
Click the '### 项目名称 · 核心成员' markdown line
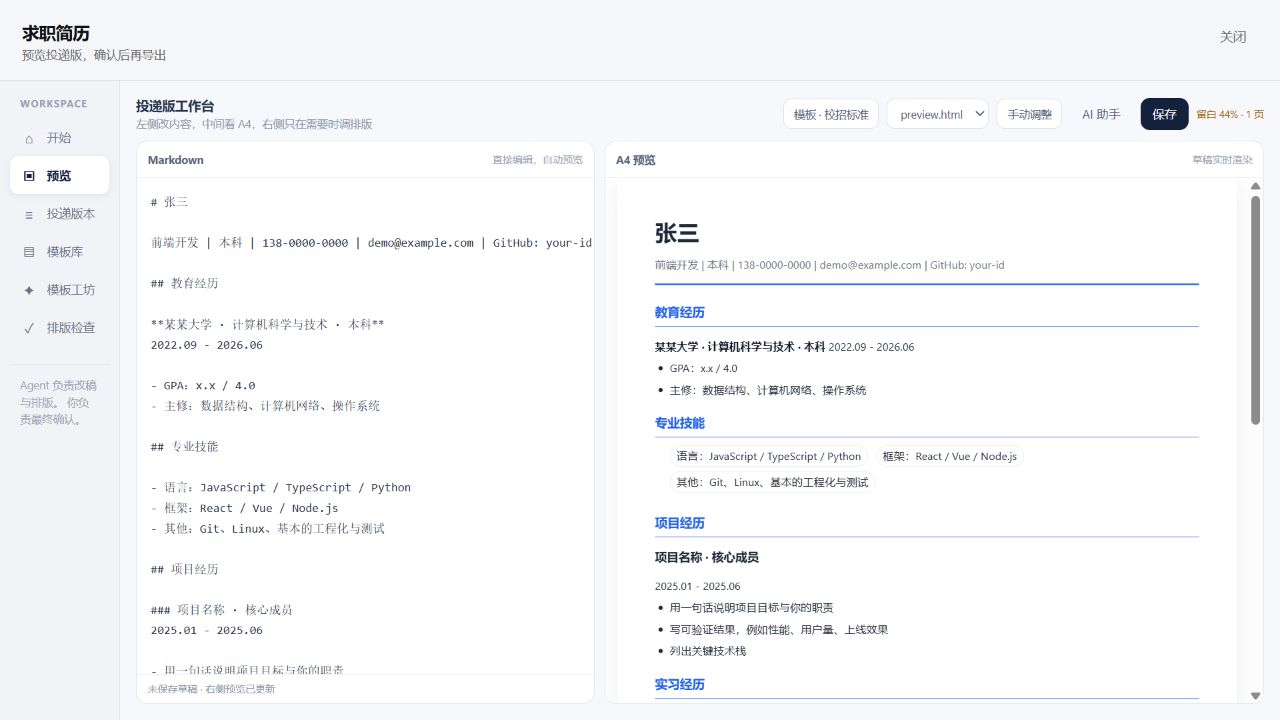(x=222, y=610)
